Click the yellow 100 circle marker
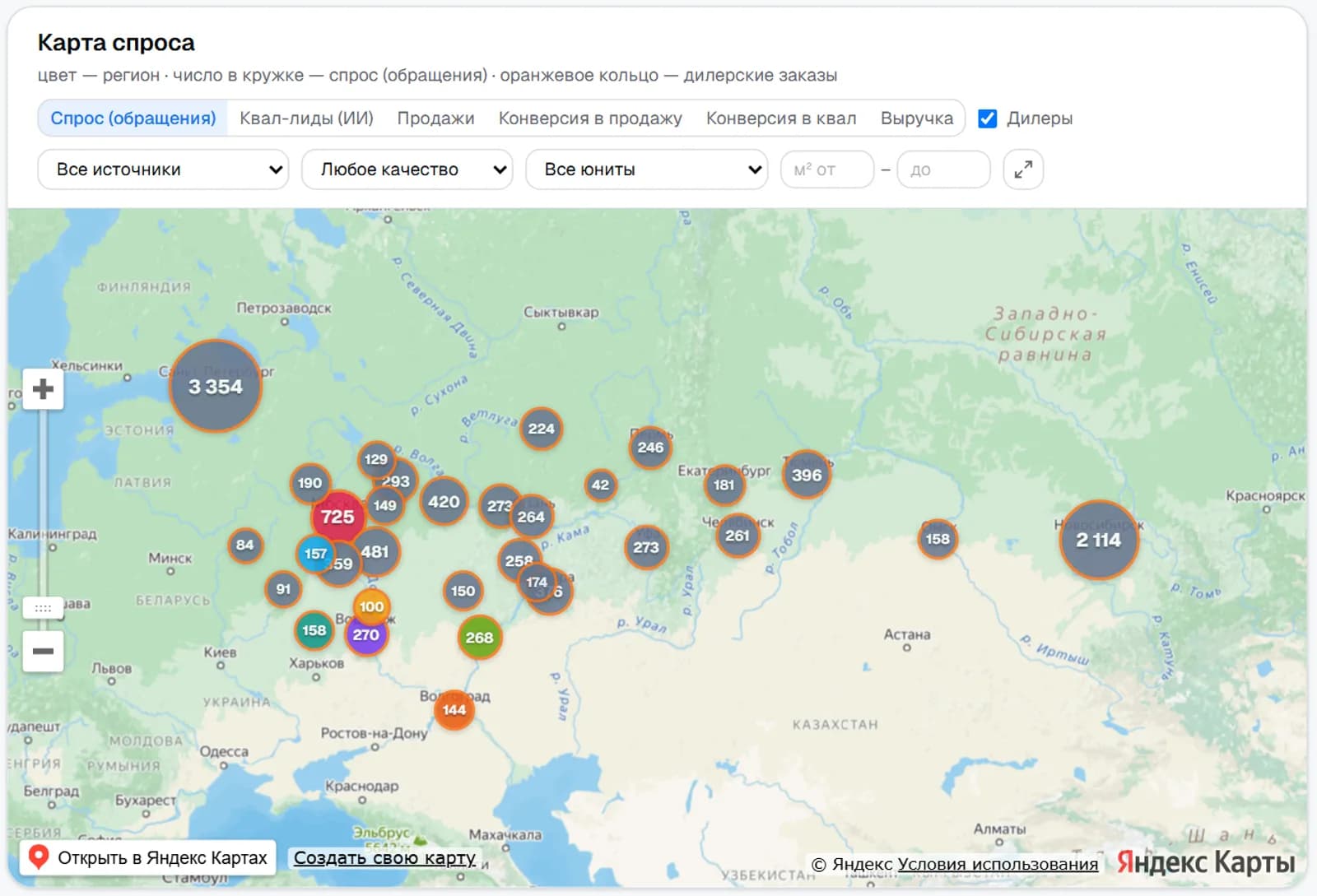Viewport: 1317px width, 896px height. pyautogui.click(x=371, y=606)
